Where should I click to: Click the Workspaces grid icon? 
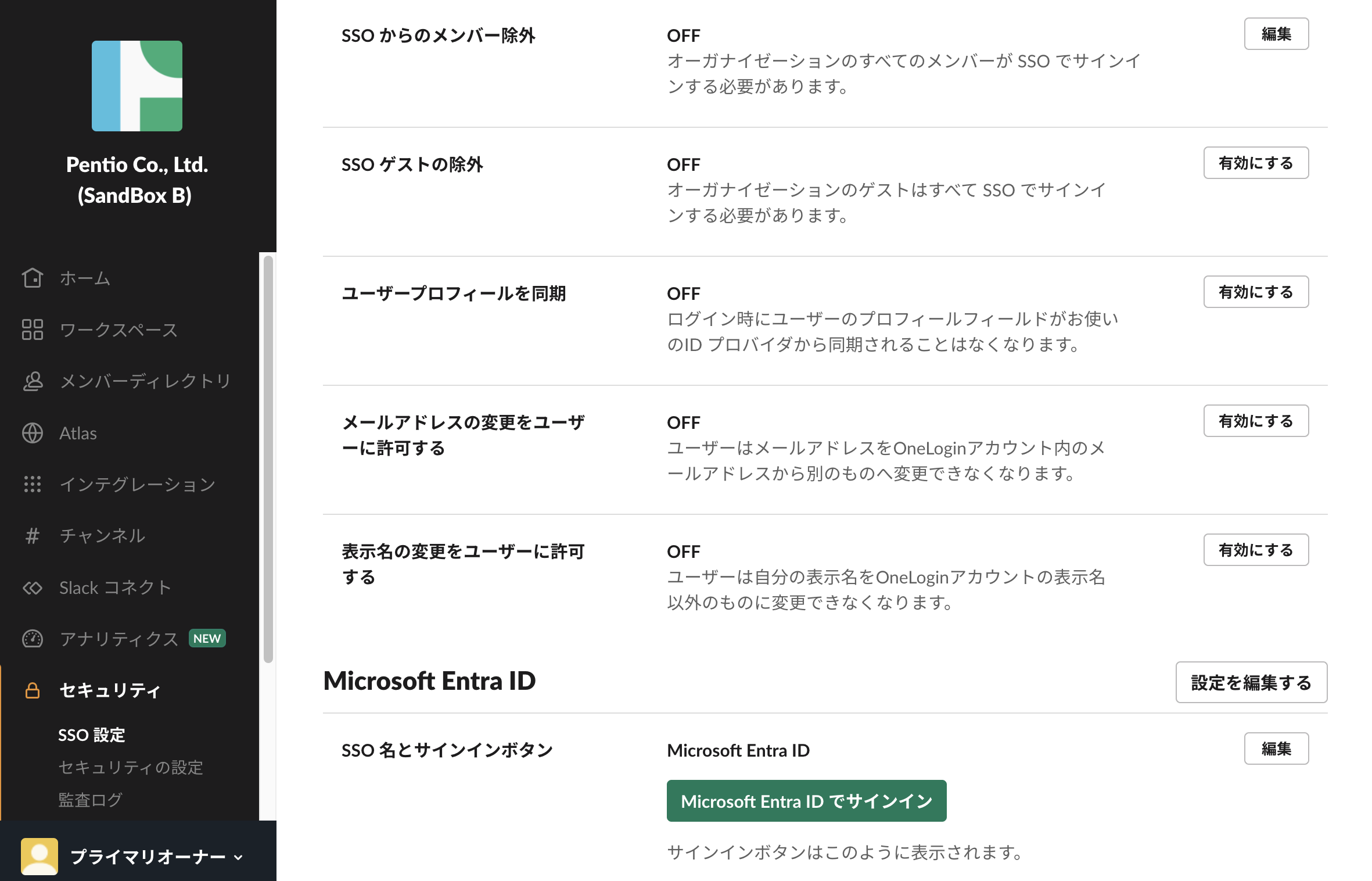click(x=33, y=330)
